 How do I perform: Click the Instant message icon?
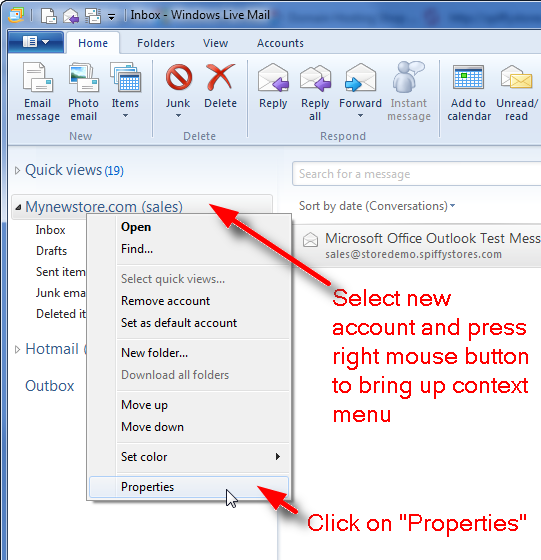click(409, 77)
